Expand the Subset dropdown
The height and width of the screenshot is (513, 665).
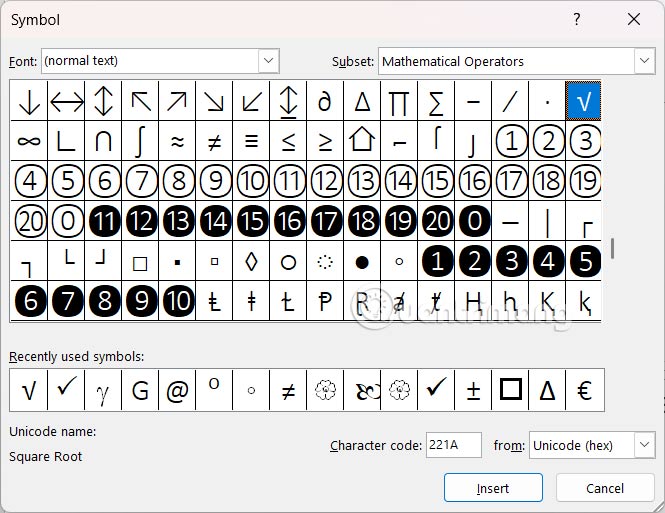(x=643, y=61)
